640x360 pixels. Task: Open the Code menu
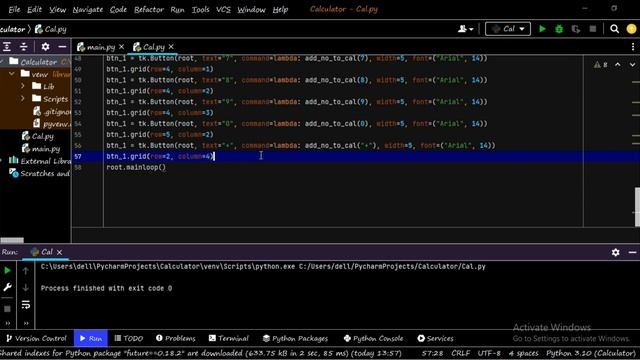click(118, 9)
